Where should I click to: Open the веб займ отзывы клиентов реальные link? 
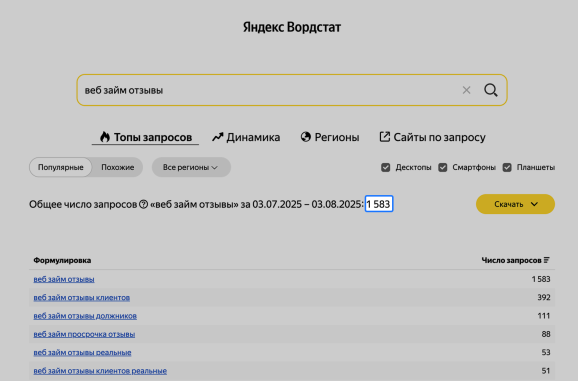(x=100, y=371)
